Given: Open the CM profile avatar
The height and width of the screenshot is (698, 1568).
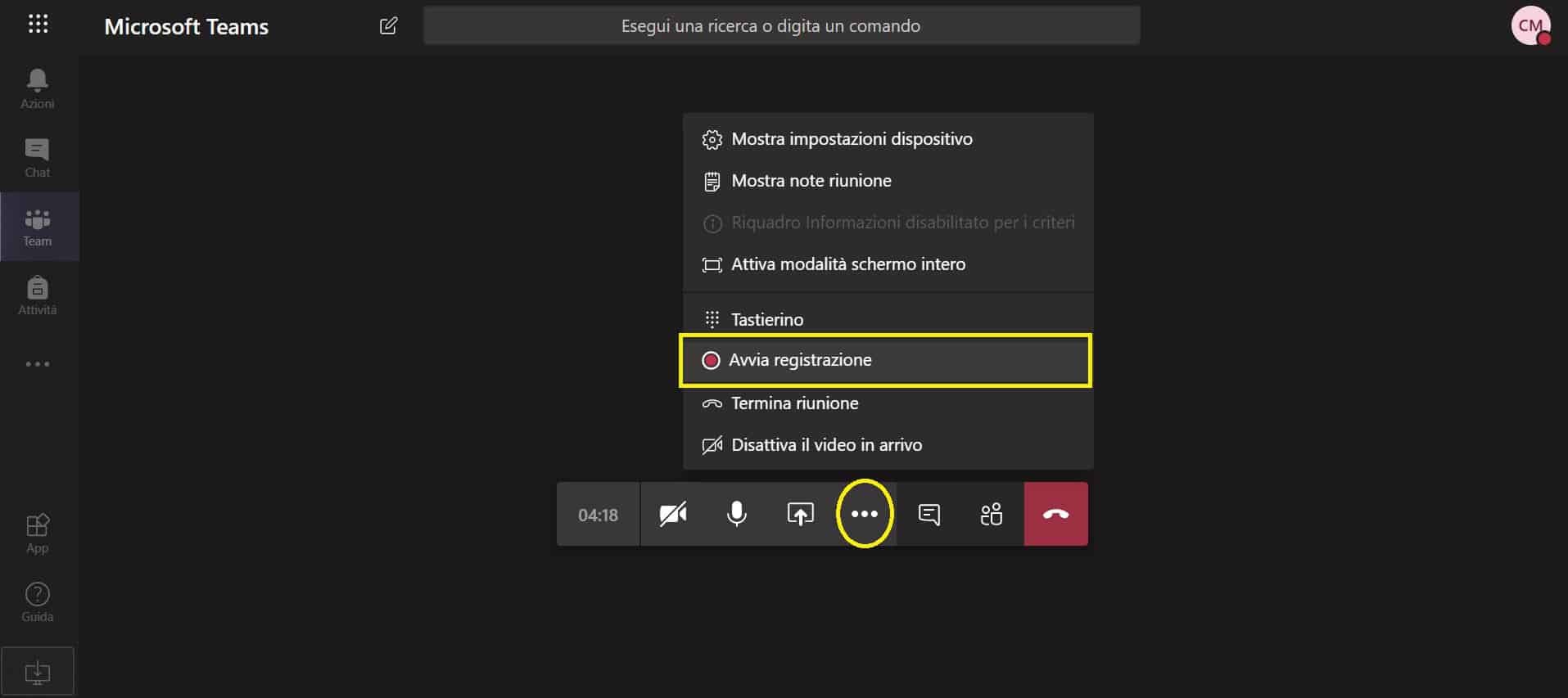Looking at the screenshot, I should pos(1530,25).
